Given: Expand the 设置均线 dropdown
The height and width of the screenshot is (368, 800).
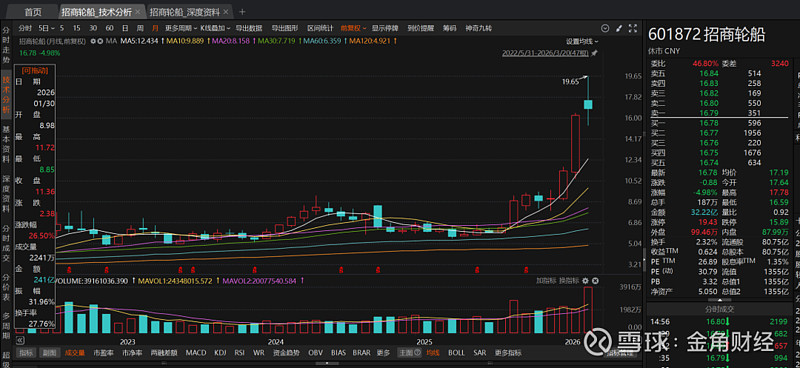Looking at the screenshot, I should [582, 41].
